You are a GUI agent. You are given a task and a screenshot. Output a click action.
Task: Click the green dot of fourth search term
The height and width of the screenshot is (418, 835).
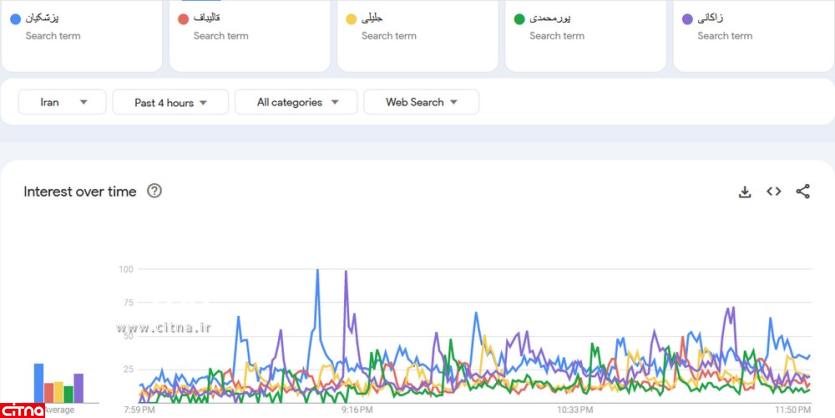518,19
